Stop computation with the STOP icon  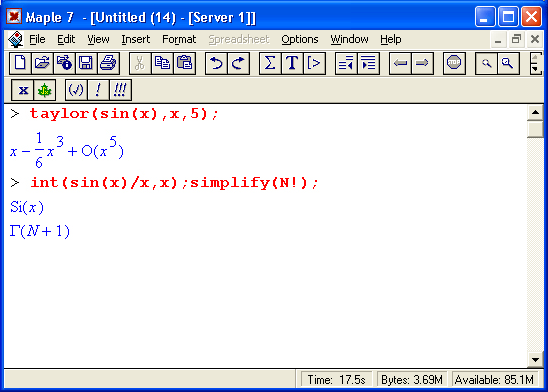(454, 63)
